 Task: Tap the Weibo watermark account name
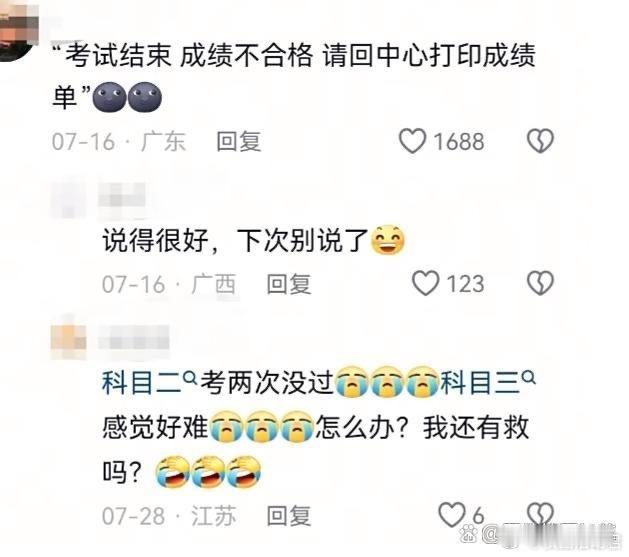pos(552,535)
